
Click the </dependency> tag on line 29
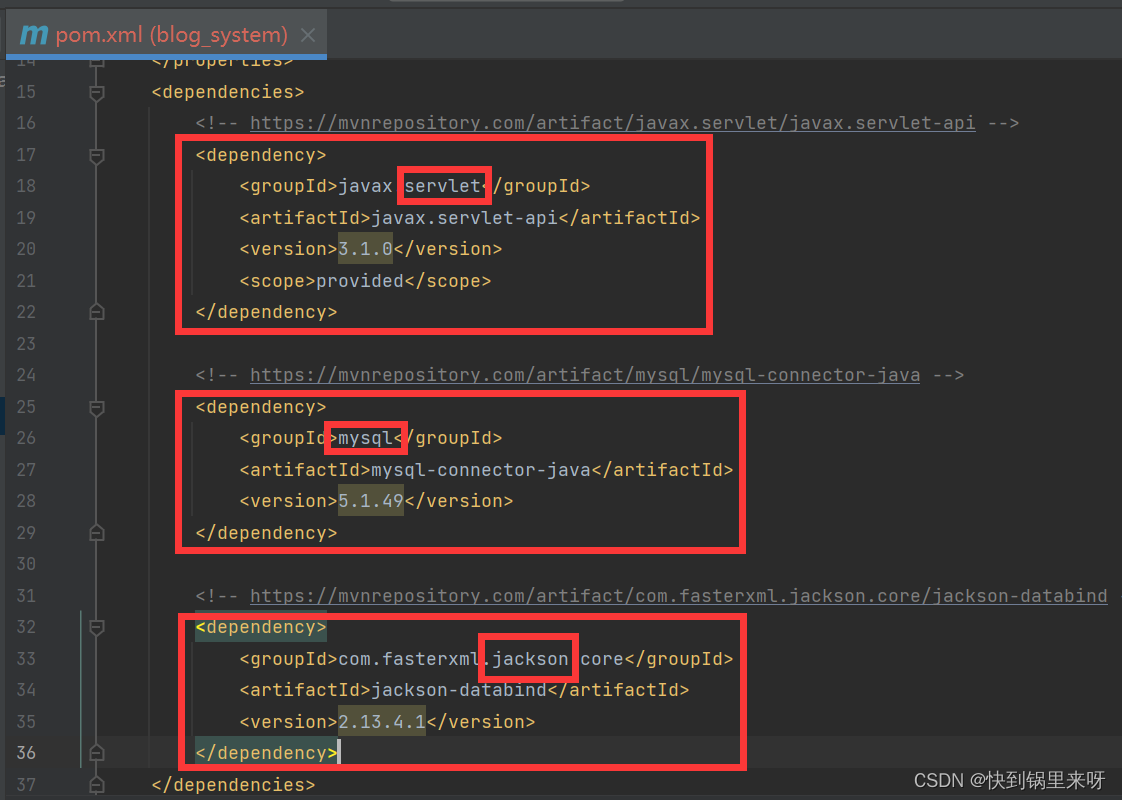coord(266,533)
